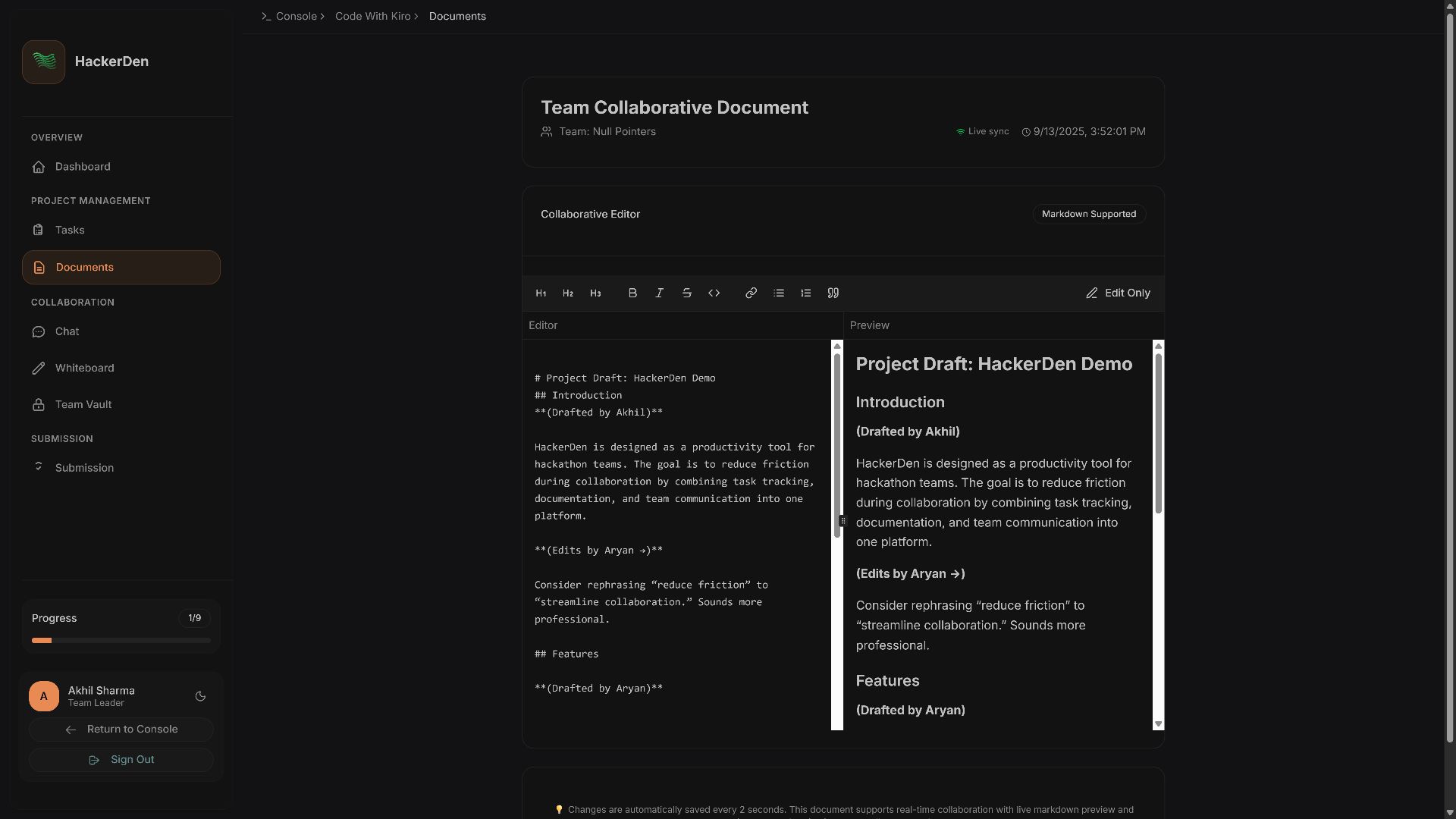This screenshot has width=1456, height=819.
Task: Apply Heading 3 formatting
Action: point(595,293)
